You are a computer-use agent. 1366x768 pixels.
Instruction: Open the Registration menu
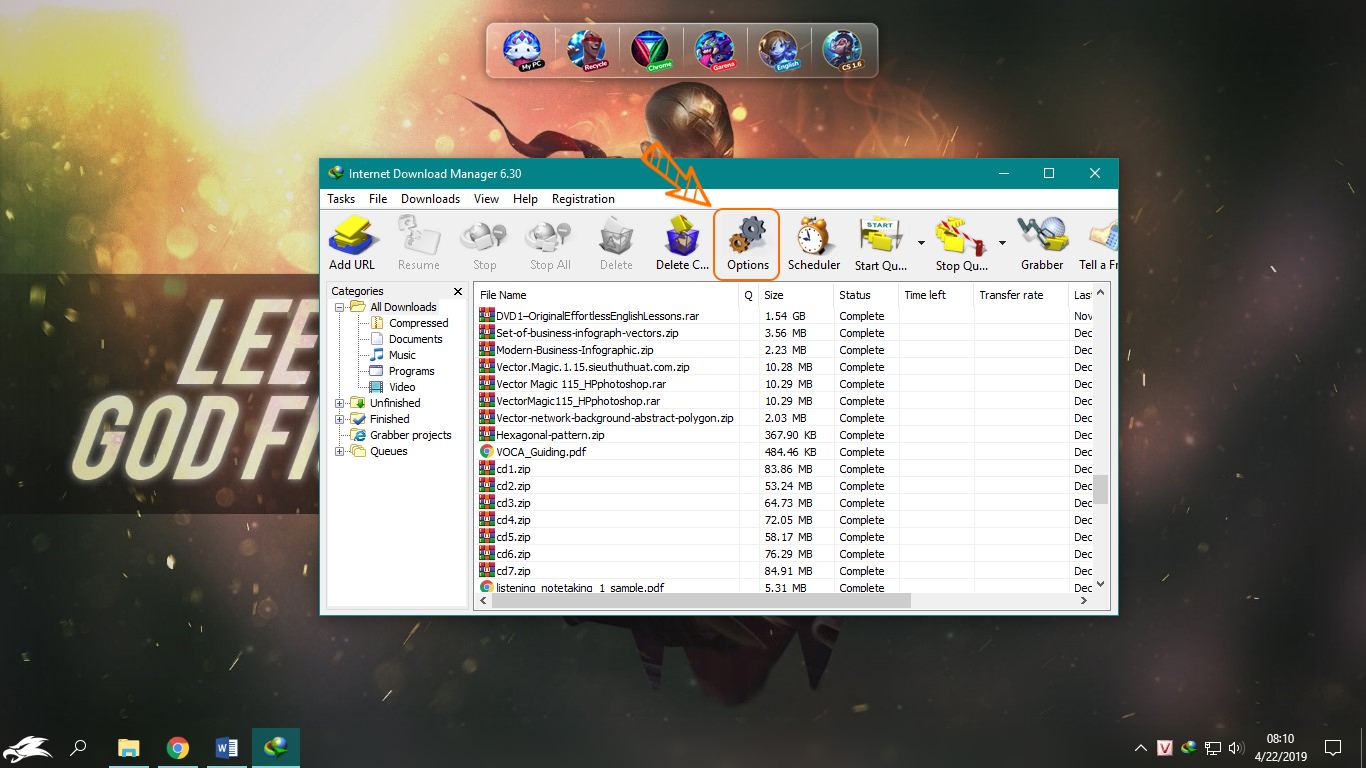(x=582, y=198)
